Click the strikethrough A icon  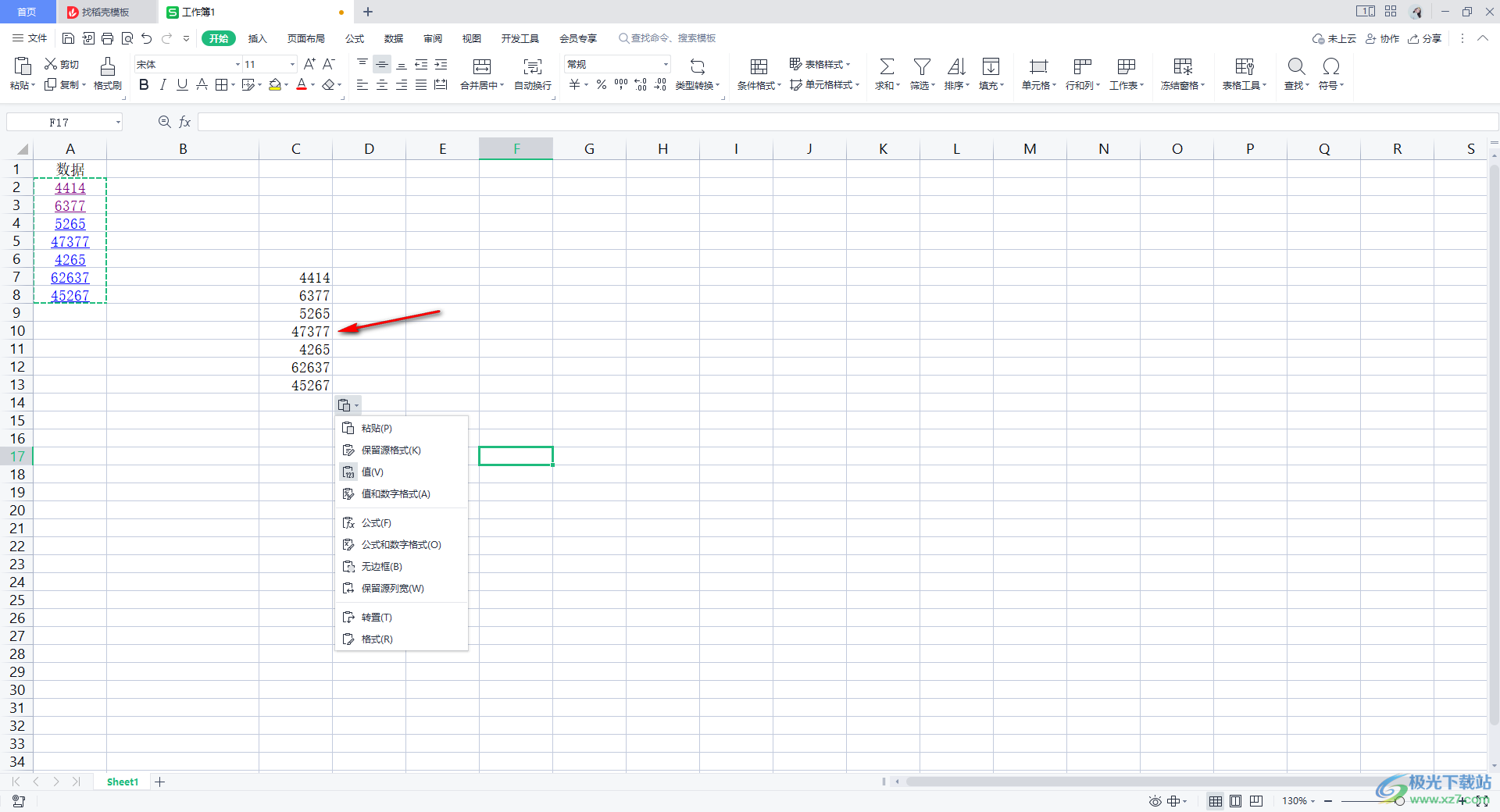[x=202, y=84]
